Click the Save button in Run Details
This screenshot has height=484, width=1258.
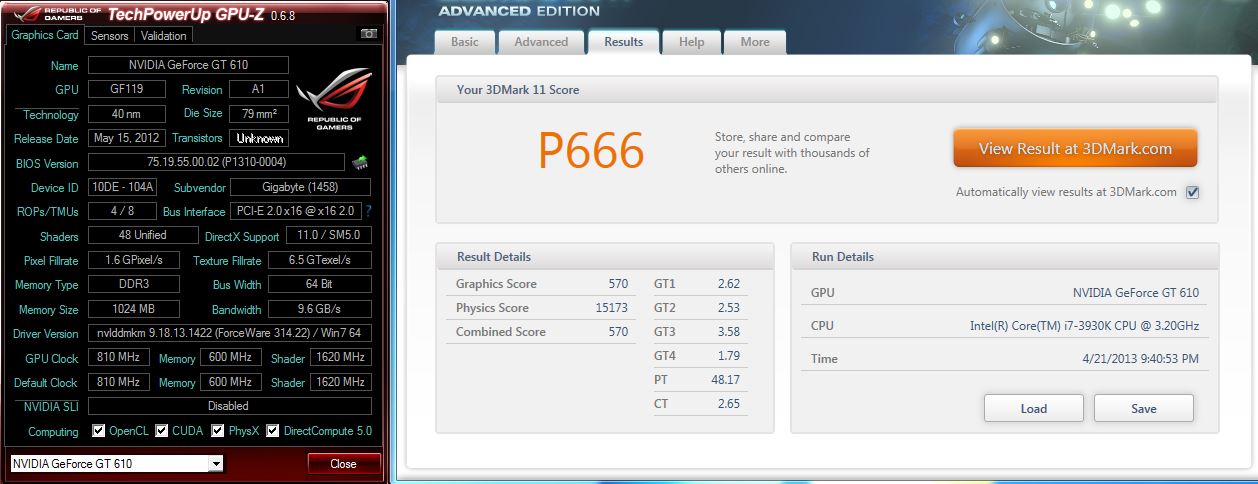(x=1144, y=408)
